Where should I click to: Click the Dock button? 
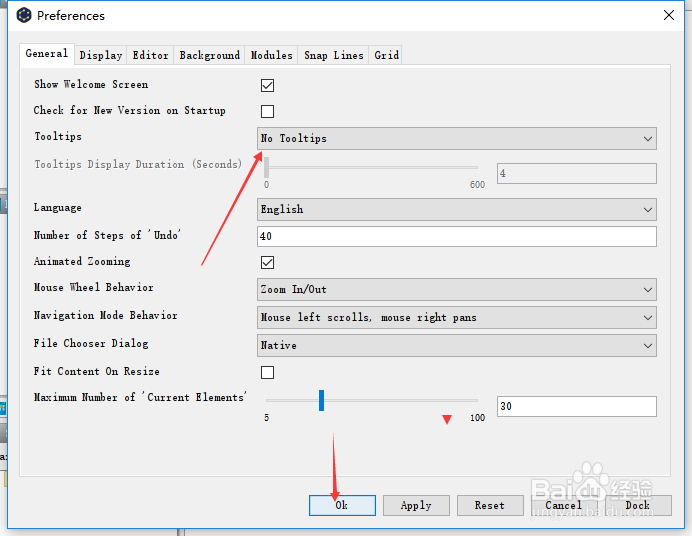coord(638,505)
